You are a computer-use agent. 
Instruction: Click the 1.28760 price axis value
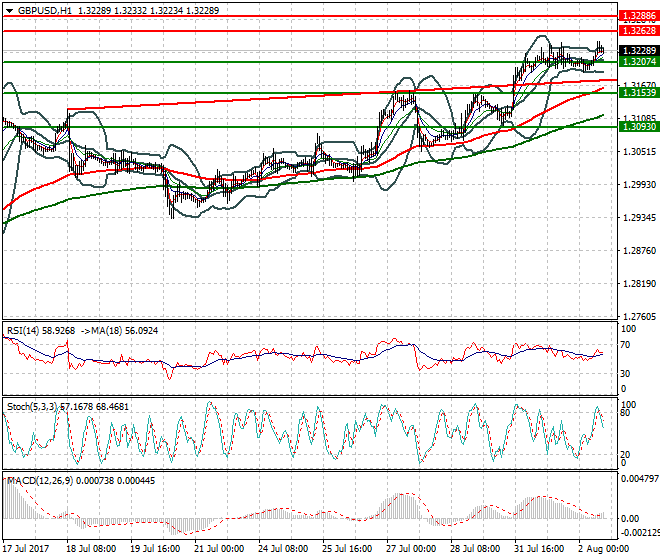pos(639,251)
